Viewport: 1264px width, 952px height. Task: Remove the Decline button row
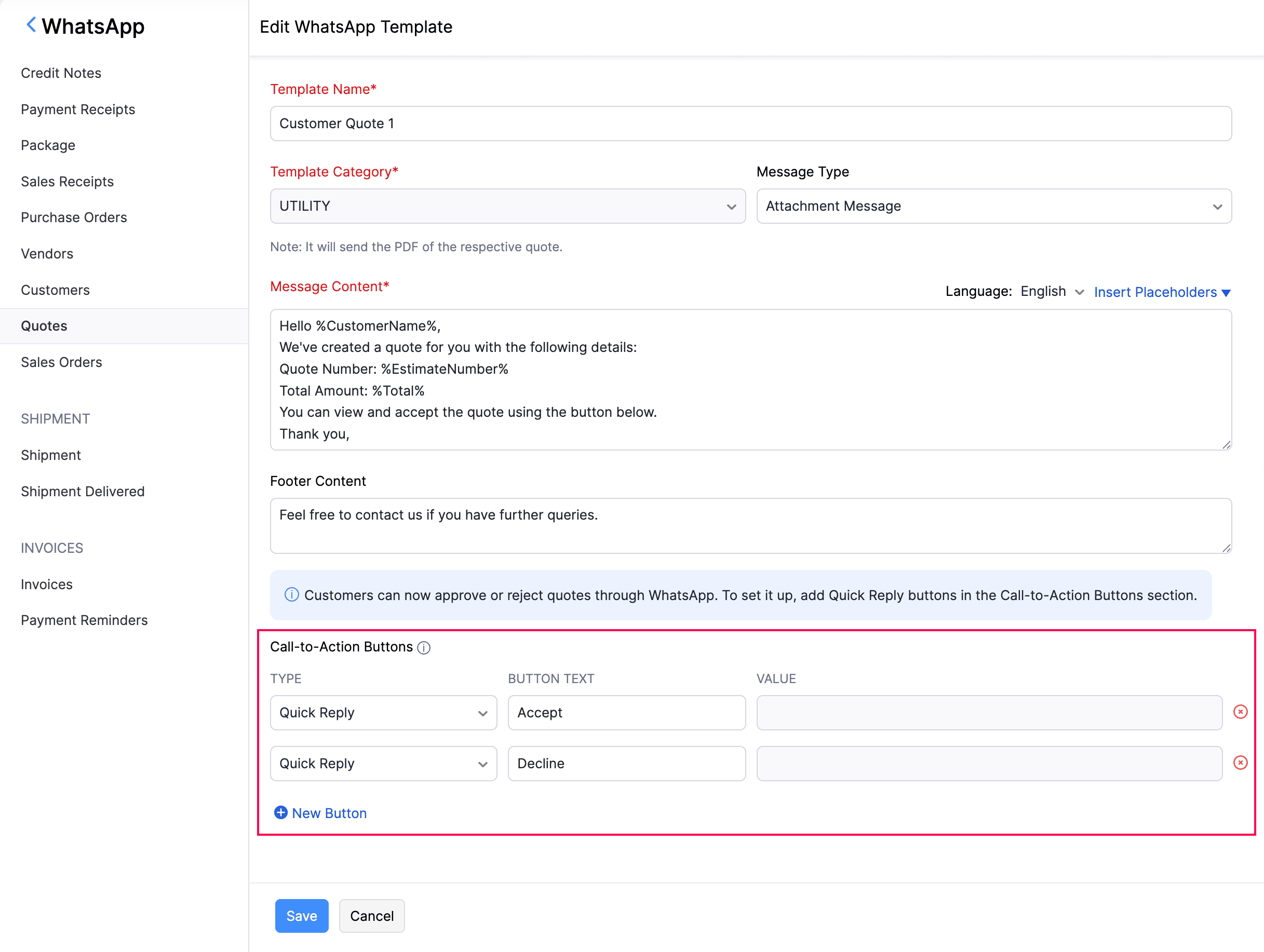pyautogui.click(x=1240, y=763)
